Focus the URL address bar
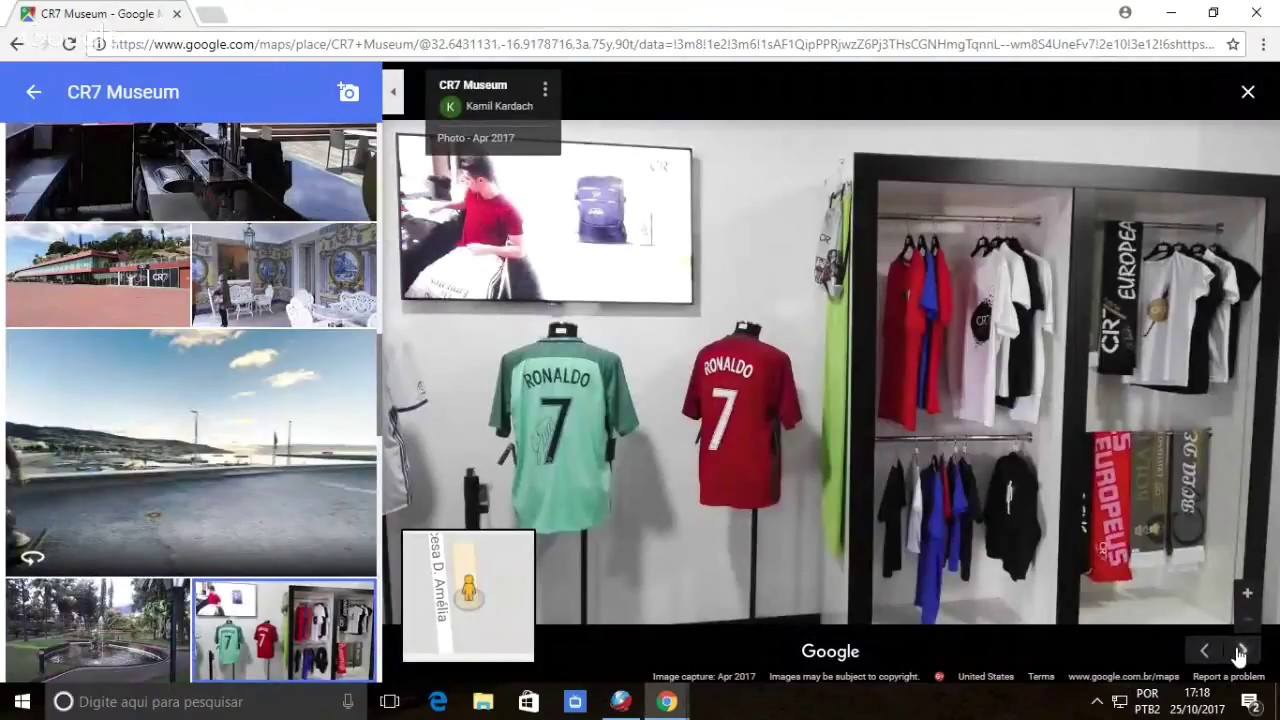The image size is (1280, 720). tap(663, 44)
